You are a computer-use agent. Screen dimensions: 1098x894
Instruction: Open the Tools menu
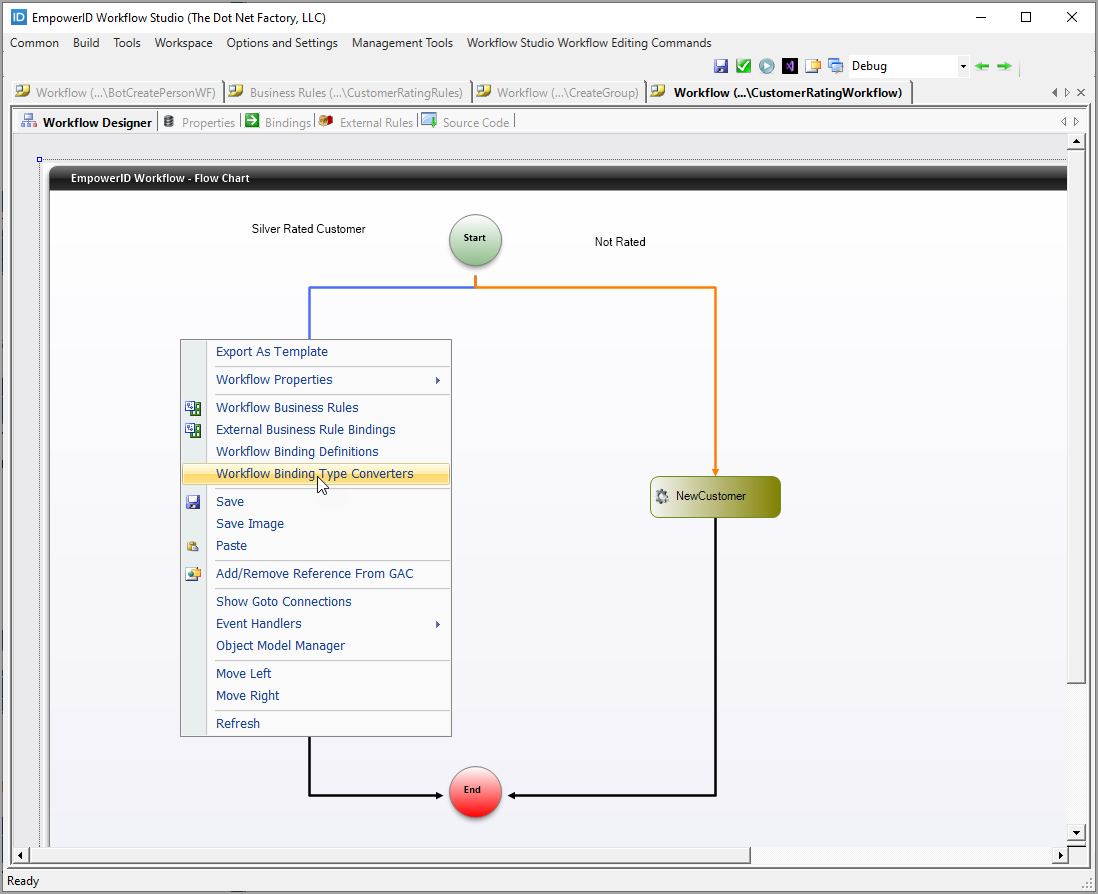click(127, 43)
